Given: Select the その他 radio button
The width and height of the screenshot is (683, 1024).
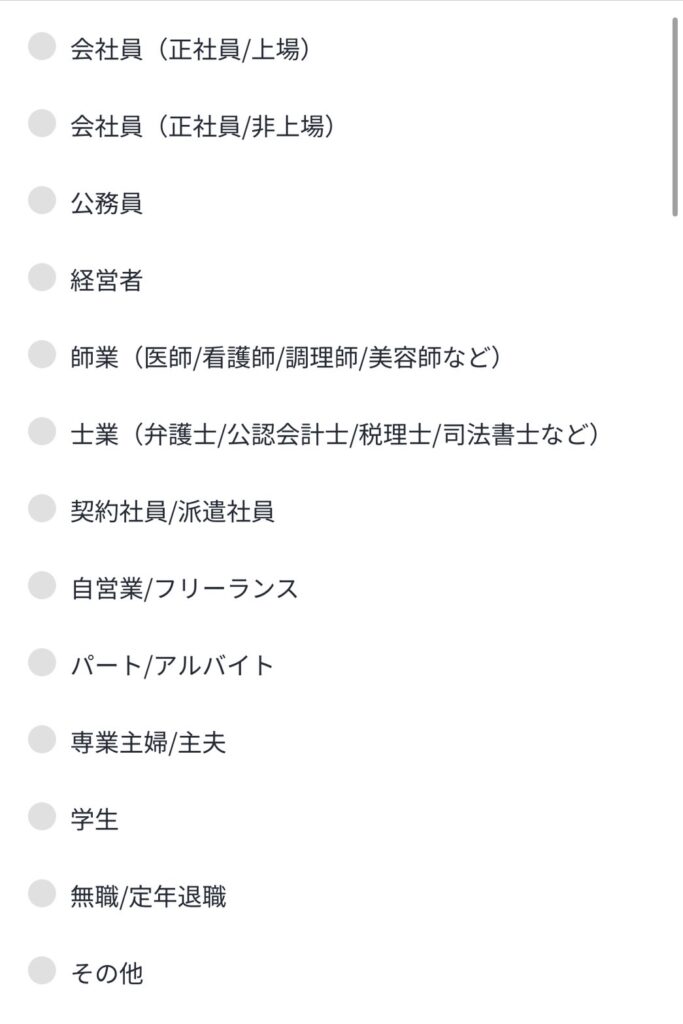Looking at the screenshot, I should (x=42, y=971).
